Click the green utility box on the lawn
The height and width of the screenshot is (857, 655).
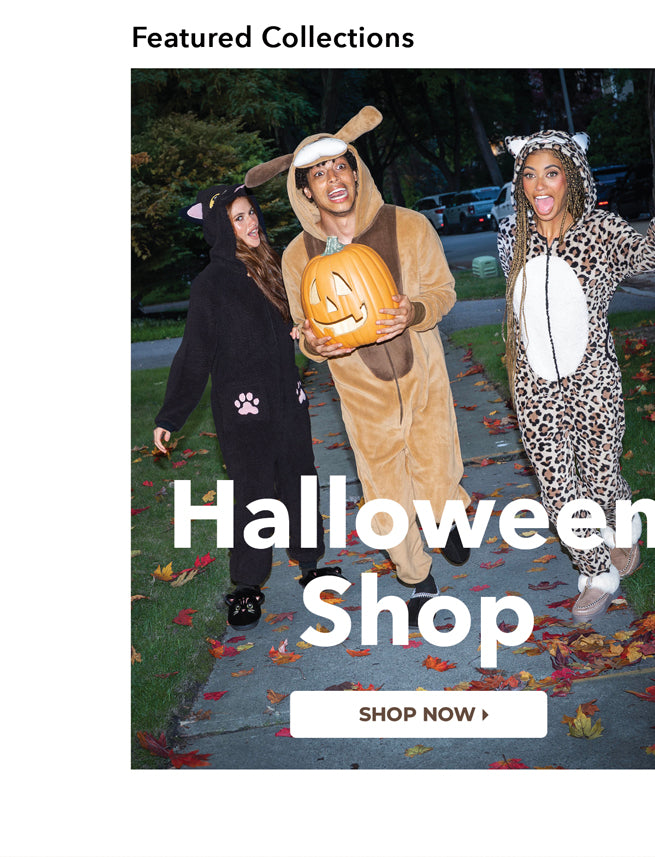tap(484, 266)
